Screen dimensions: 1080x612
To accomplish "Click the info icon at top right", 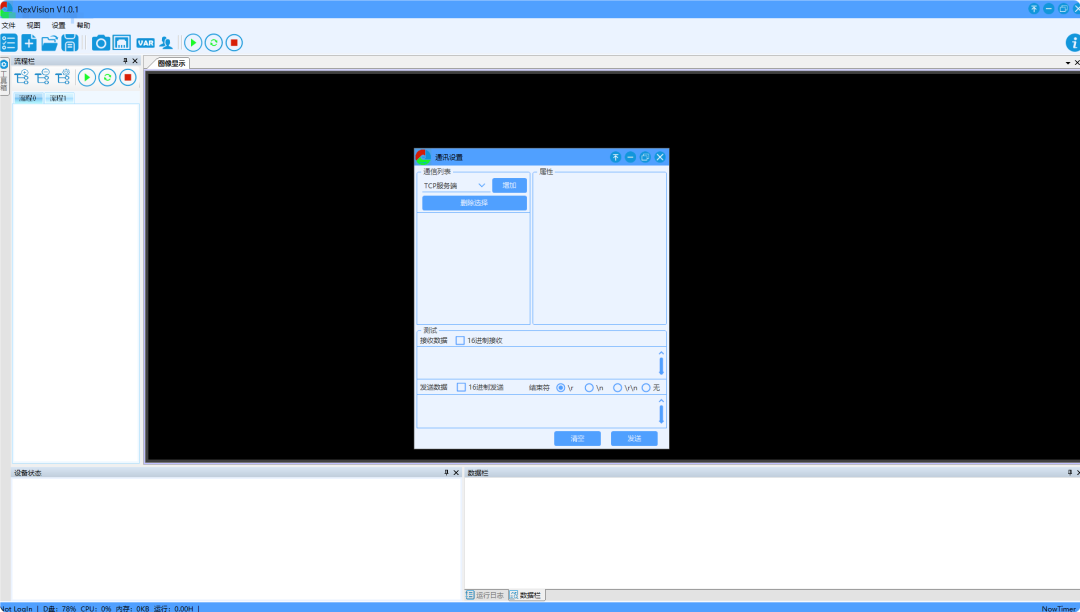I will 1072,43.
